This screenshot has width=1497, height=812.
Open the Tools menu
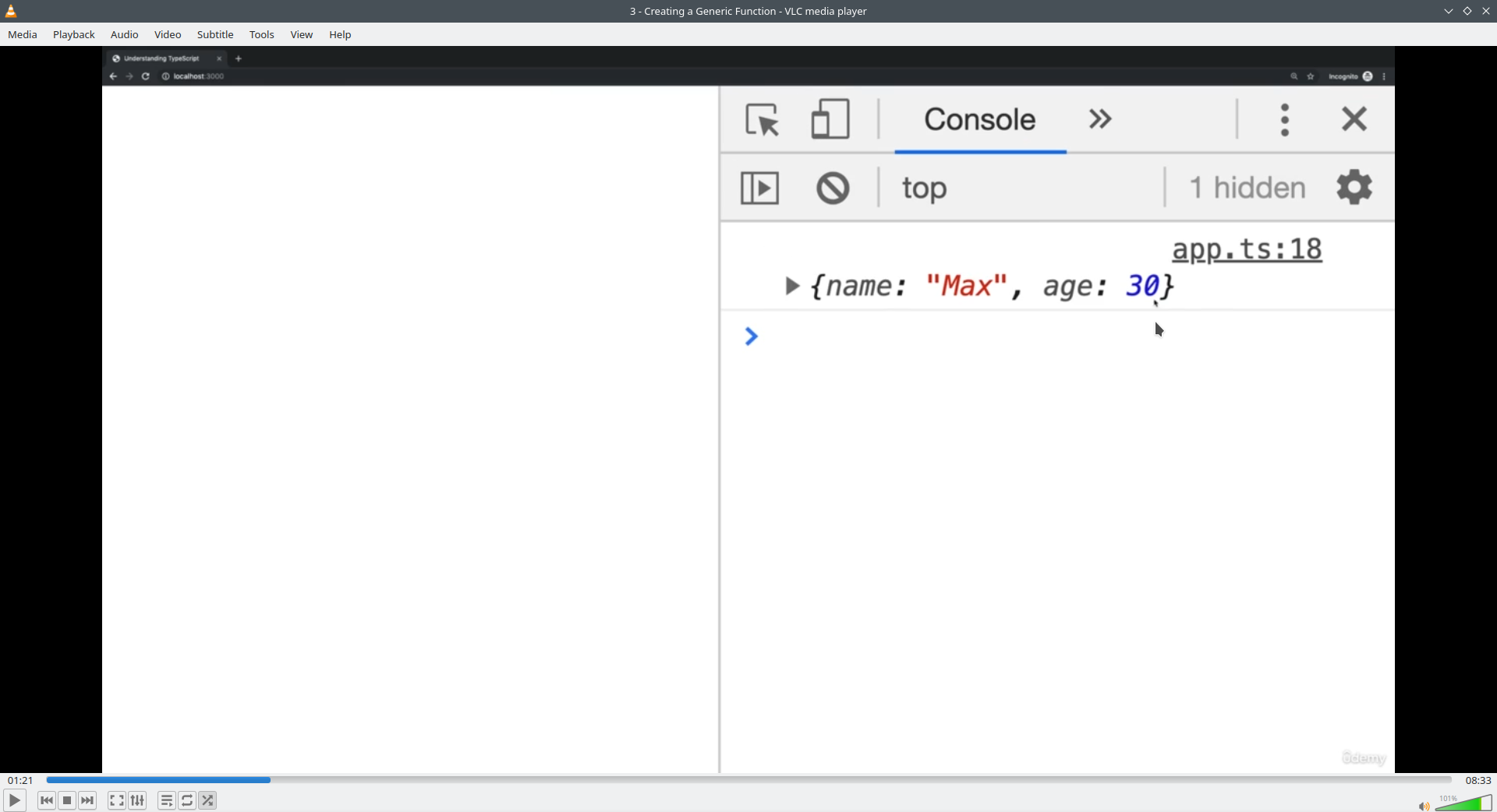pos(262,35)
